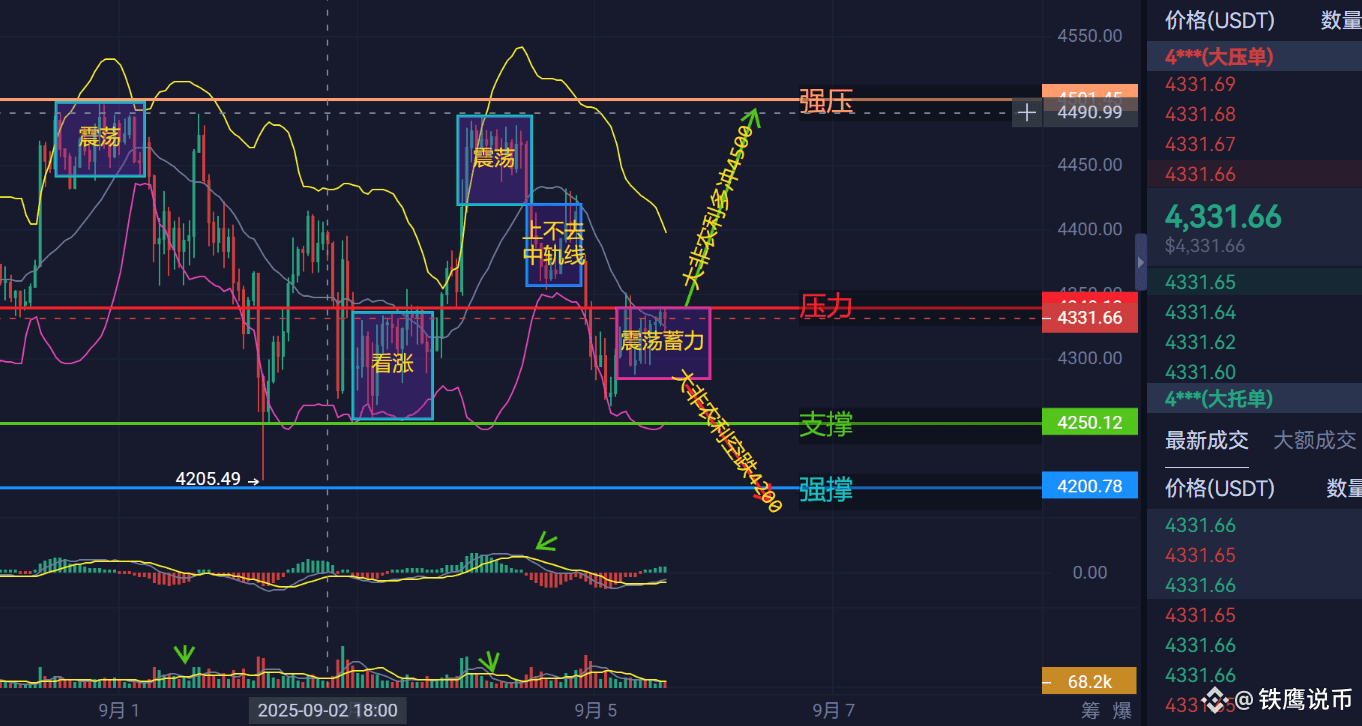Select the 强撑 blue strong support line label
This screenshot has width=1362, height=726.
click(826, 490)
